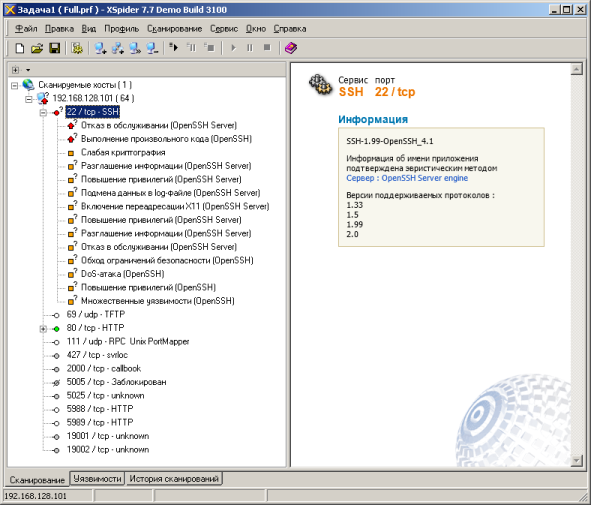Image resolution: width=591 pixels, height=505 pixels.
Task: Click scroll down arrow in info pane
Action: tap(576, 460)
